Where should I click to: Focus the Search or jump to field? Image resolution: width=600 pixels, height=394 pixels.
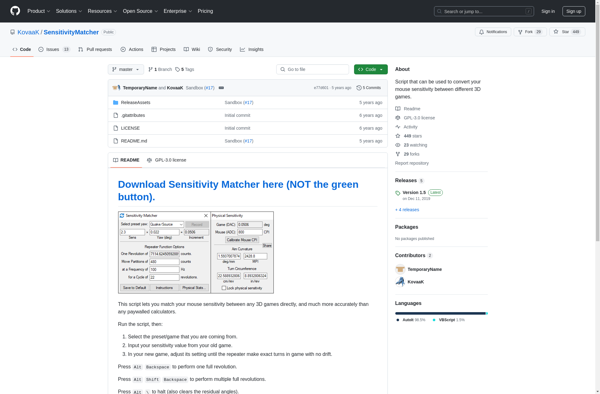[x=484, y=11]
